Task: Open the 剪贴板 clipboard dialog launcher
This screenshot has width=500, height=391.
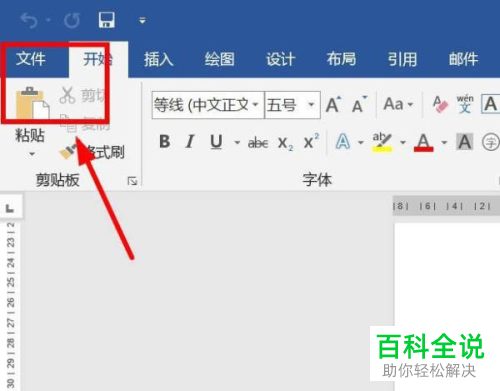Action: 132,181
